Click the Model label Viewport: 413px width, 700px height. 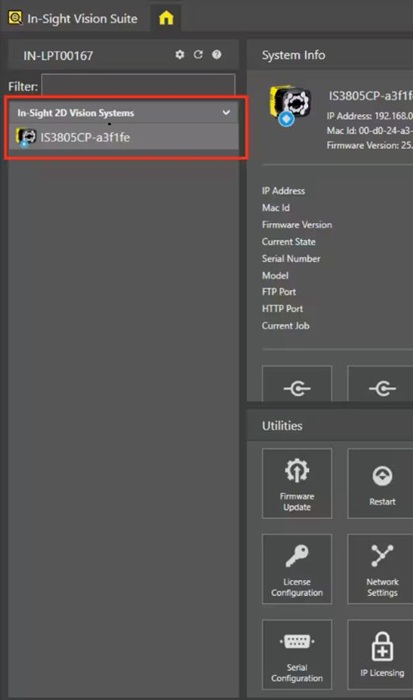(x=275, y=275)
